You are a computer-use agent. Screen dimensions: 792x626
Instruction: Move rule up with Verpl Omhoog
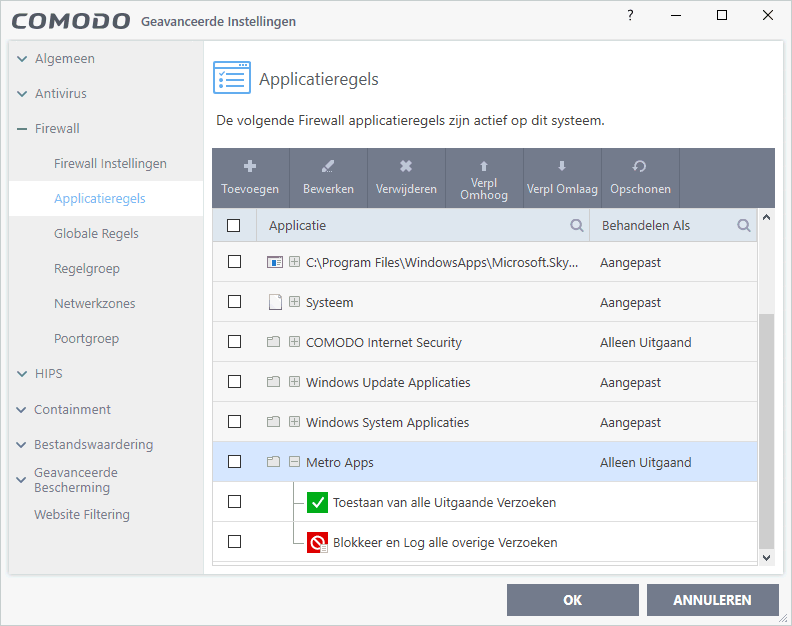point(484,179)
